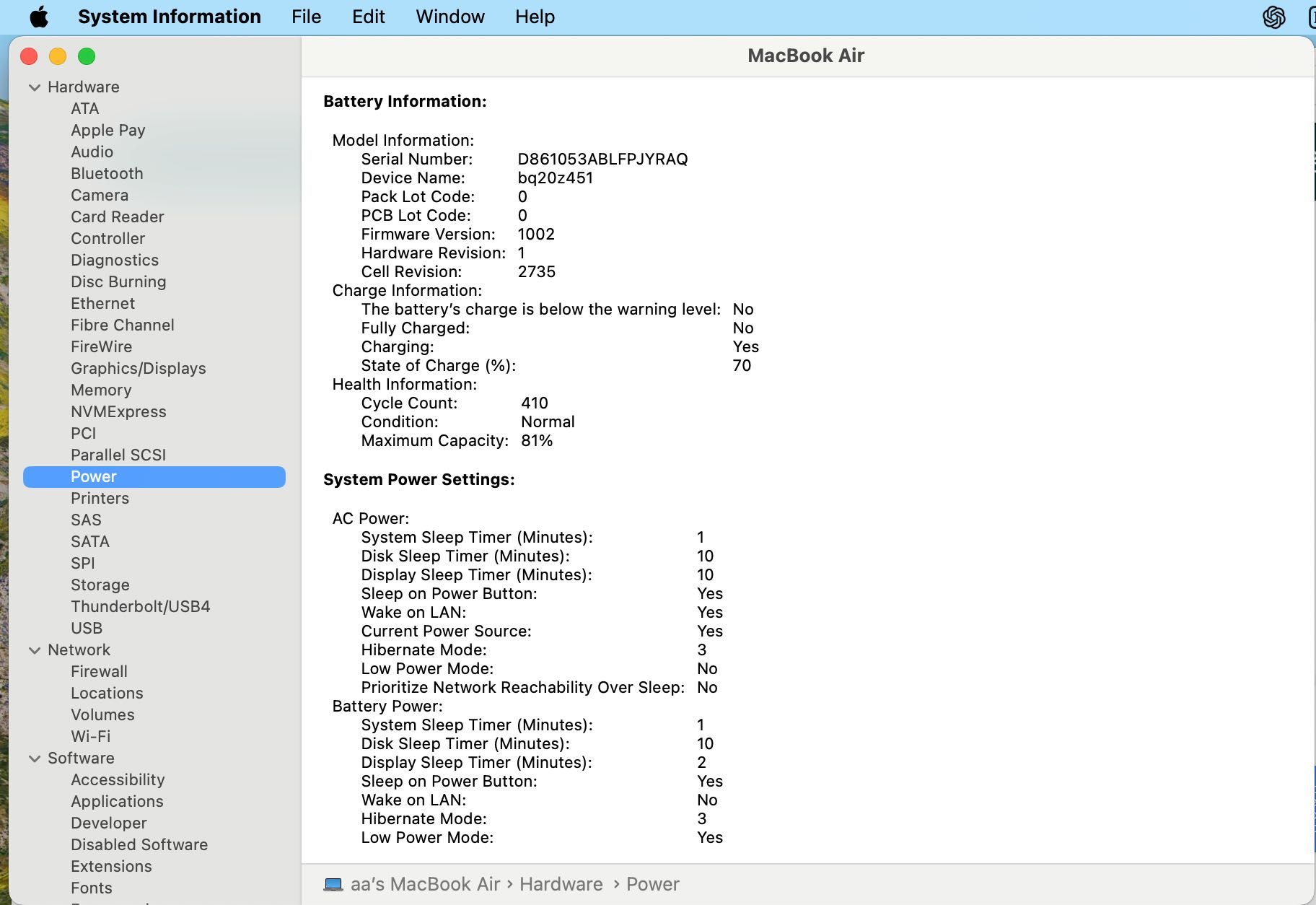Select Memory in the sidebar
Screen dimensions: 1316x905
[101, 390]
